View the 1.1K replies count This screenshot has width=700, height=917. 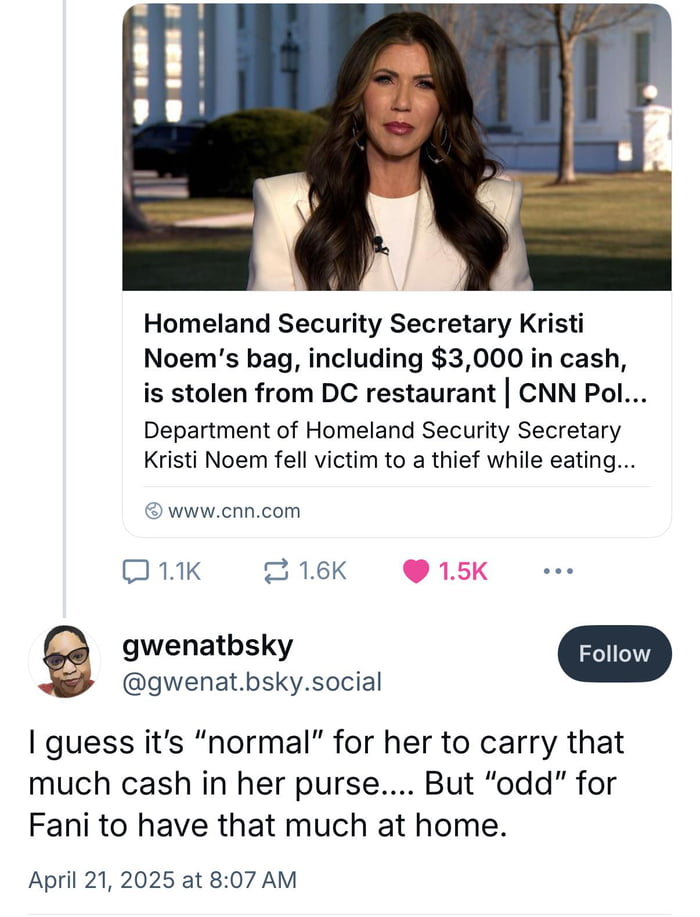180,571
